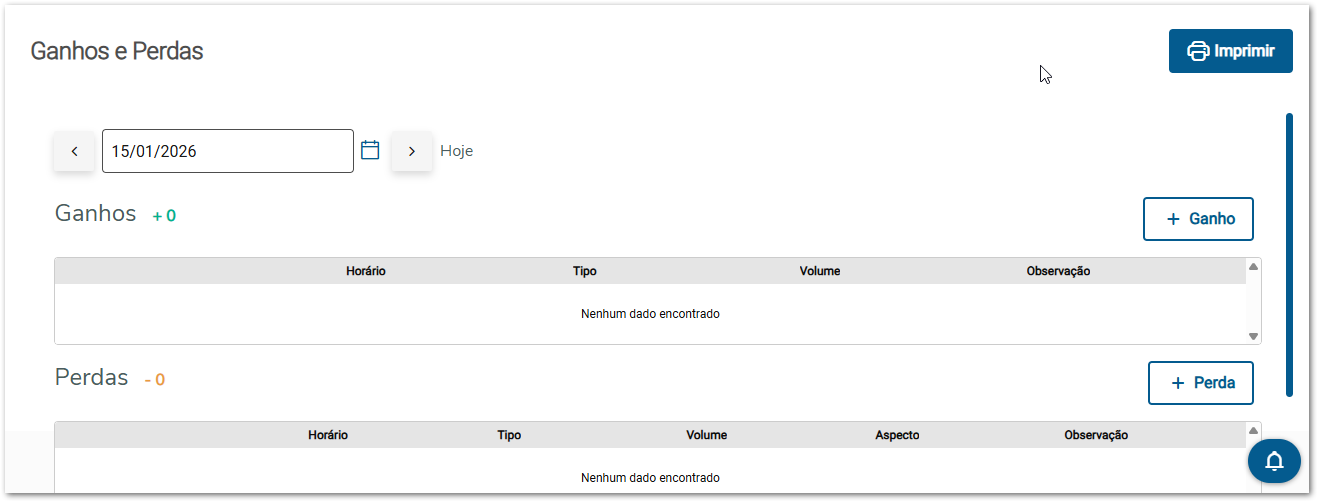Select Aspecto column header in Perdas table

point(897,435)
